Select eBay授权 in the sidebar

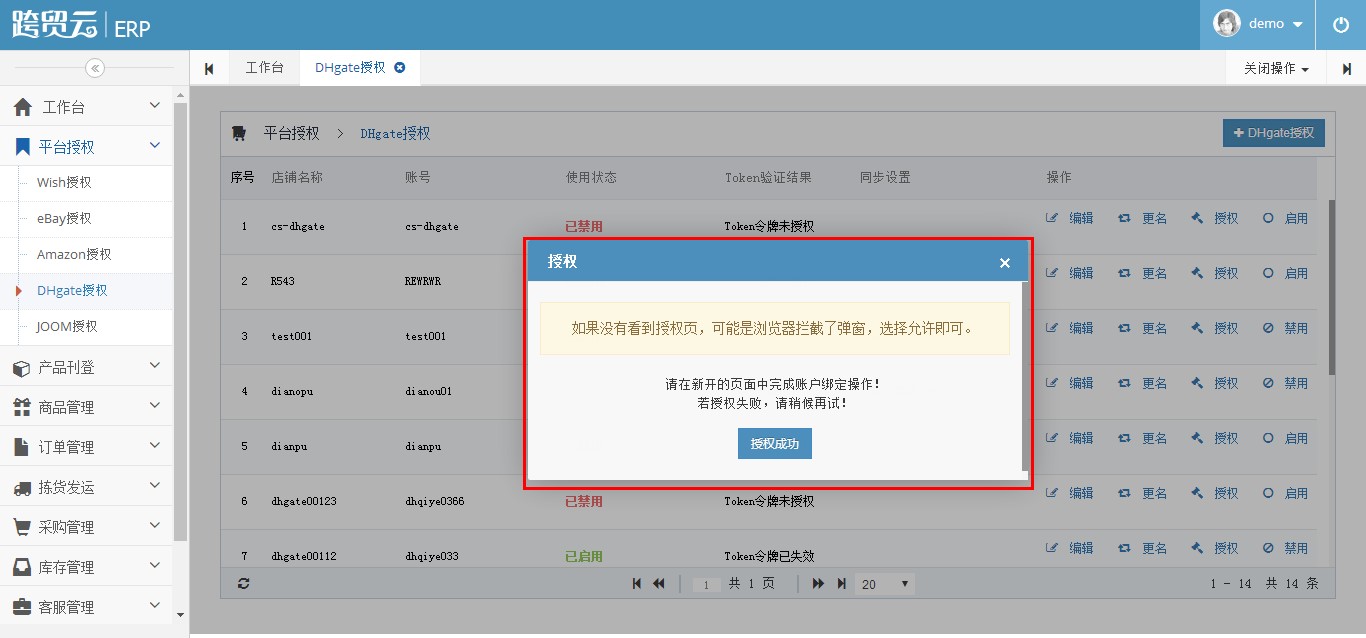(64, 218)
